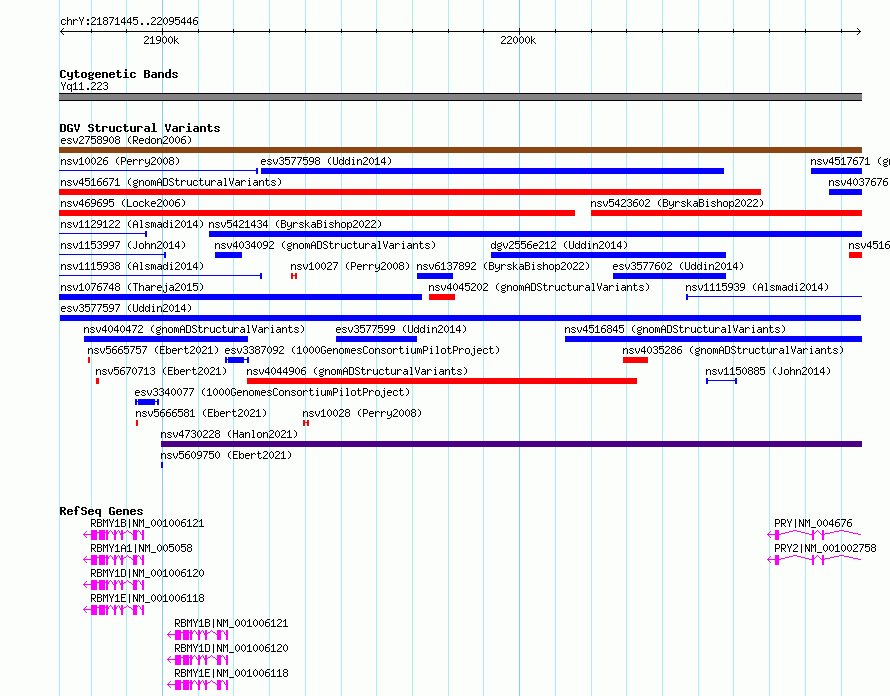Click red bar of nsv4045202 variant
The width and height of the screenshot is (890, 696).
pos(442,297)
